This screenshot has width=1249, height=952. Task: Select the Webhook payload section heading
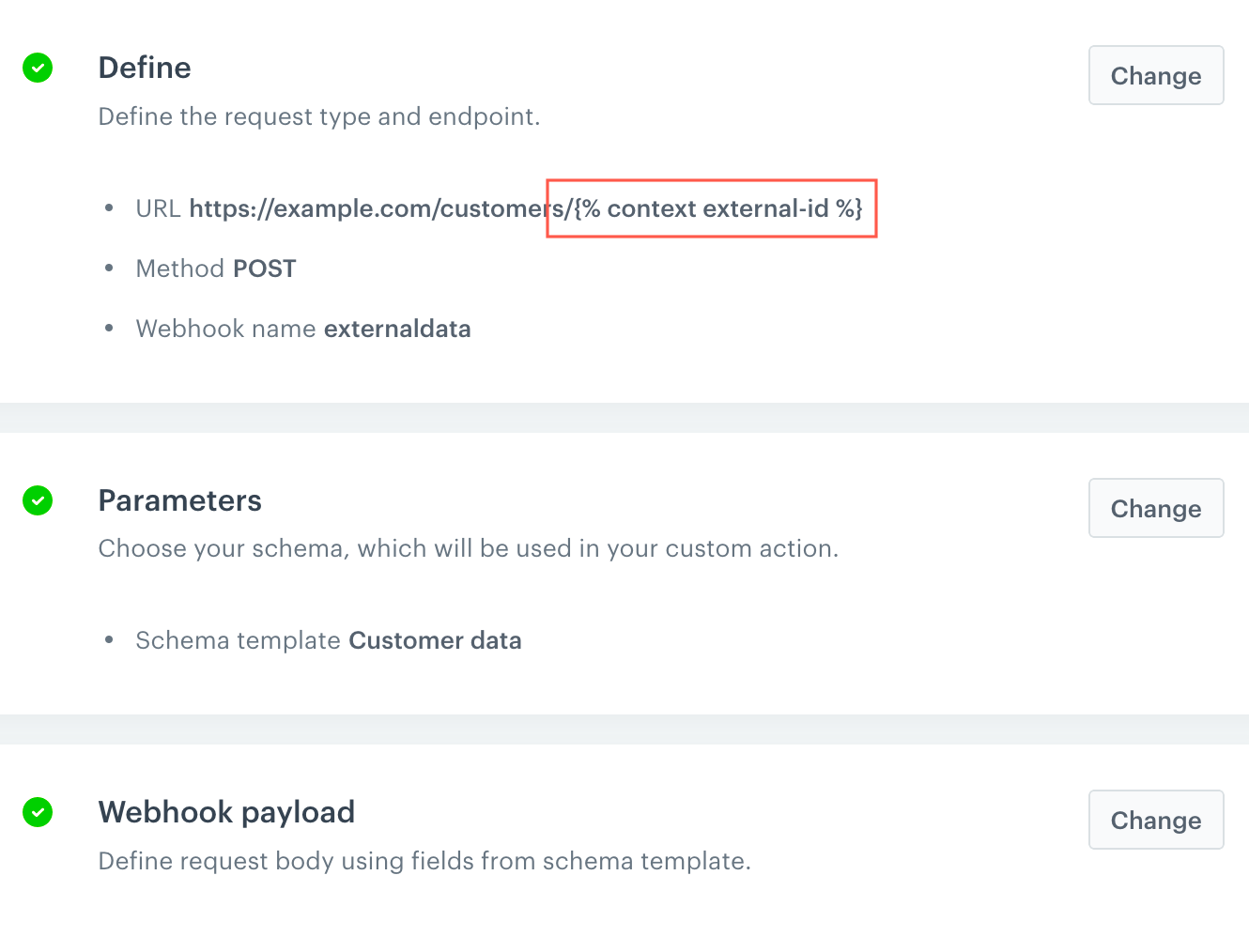(226, 812)
